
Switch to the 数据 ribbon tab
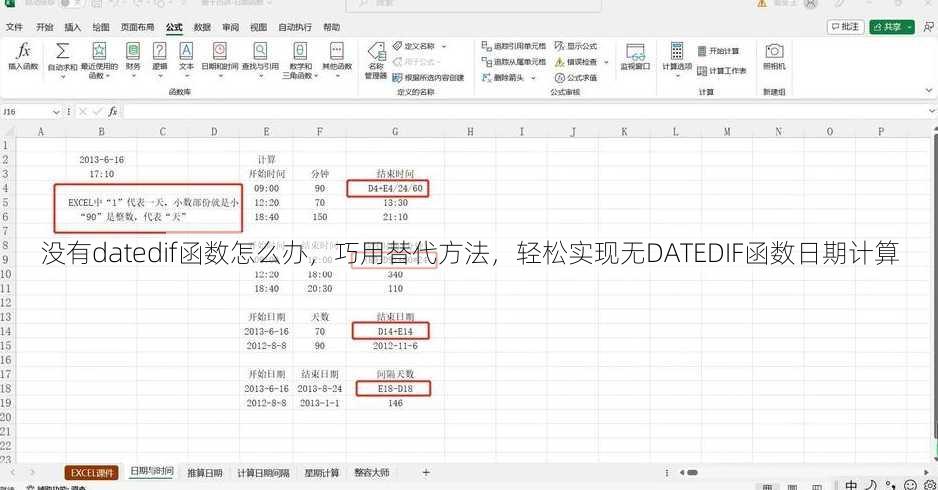[202, 27]
